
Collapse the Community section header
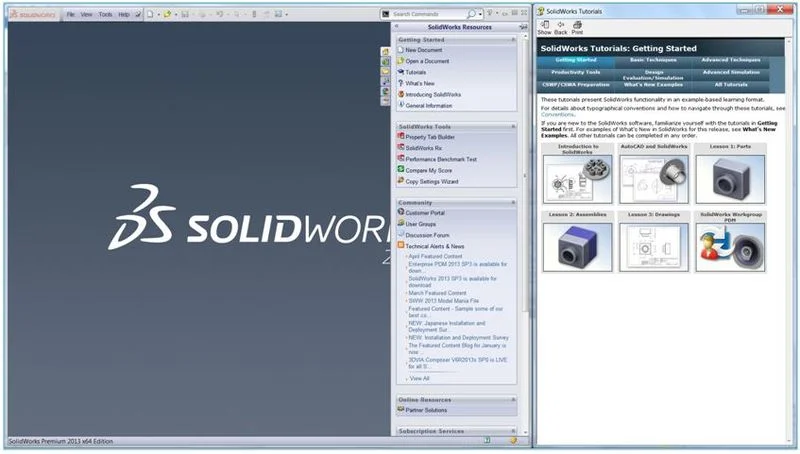(x=513, y=202)
